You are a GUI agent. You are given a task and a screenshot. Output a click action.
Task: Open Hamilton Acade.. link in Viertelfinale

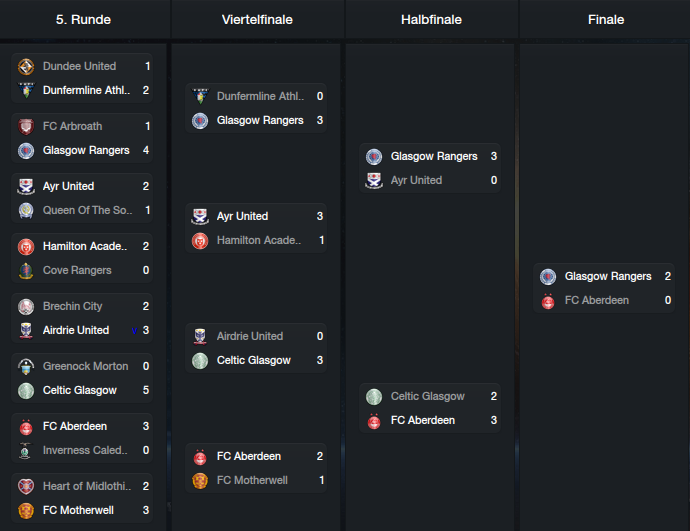tap(259, 240)
